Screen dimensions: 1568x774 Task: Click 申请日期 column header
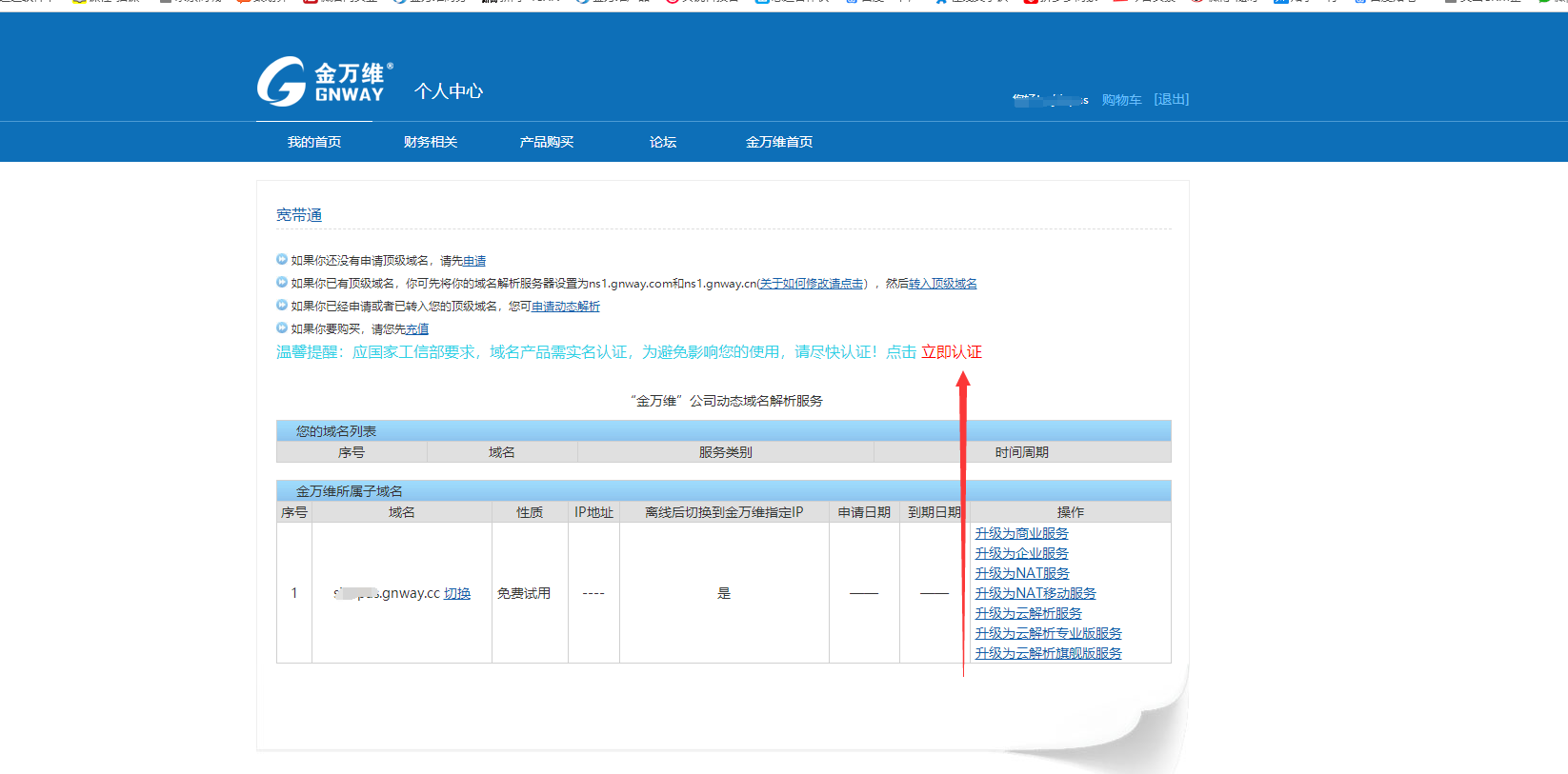tap(864, 512)
